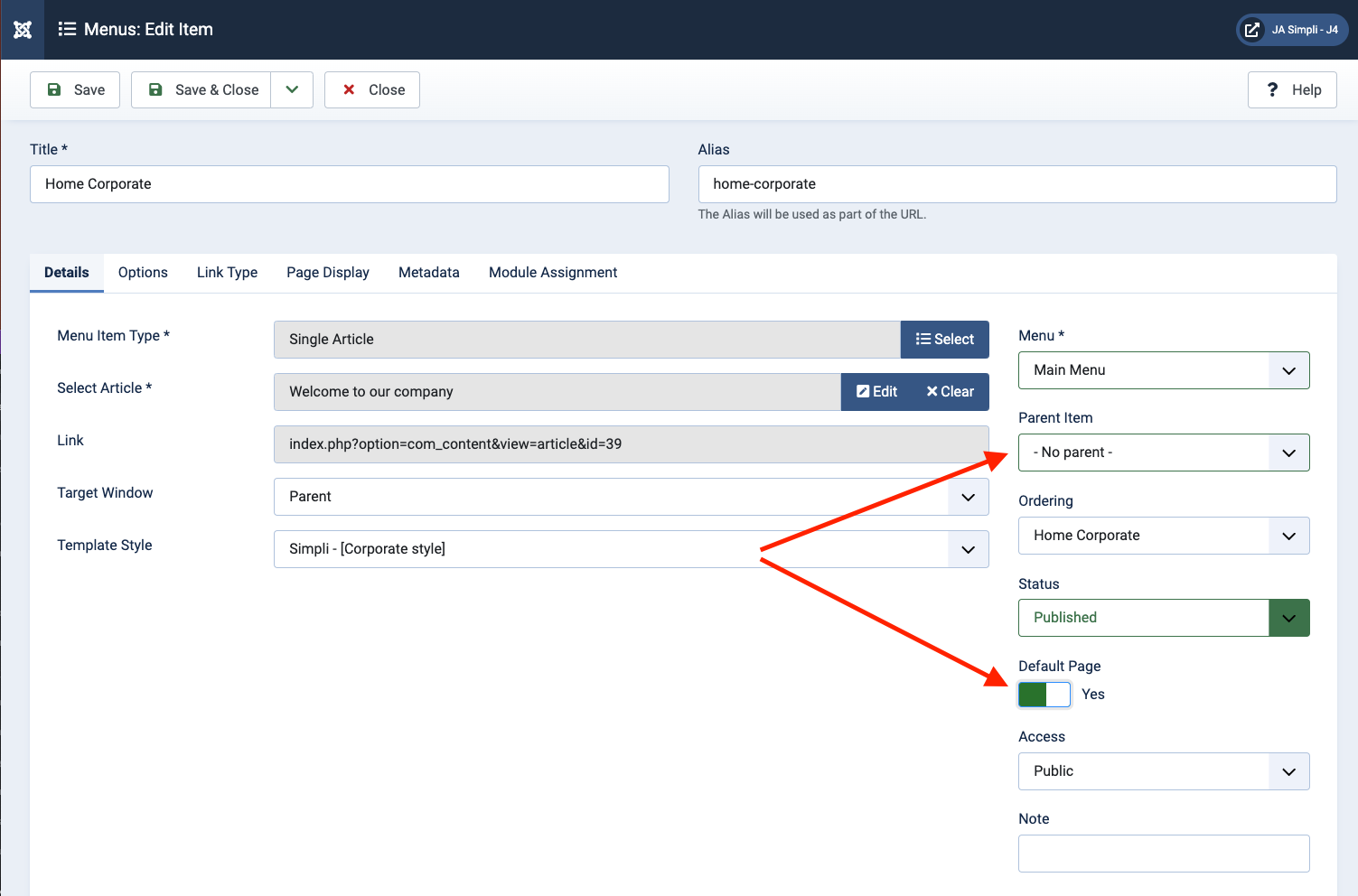
Task: Click Select menu item type button
Action: pyautogui.click(x=944, y=340)
